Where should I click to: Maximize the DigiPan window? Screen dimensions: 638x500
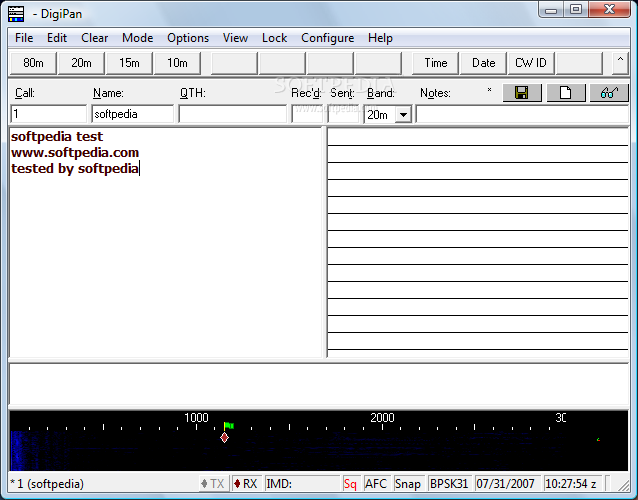[576, 9]
